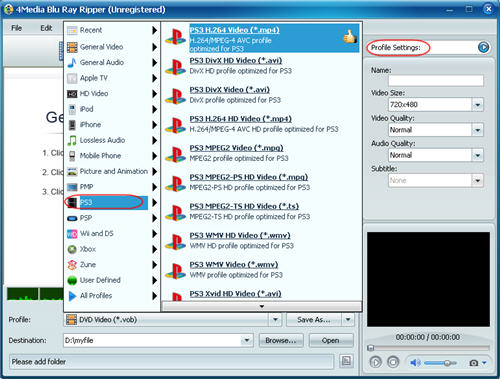Select the Zune category

tap(112, 265)
